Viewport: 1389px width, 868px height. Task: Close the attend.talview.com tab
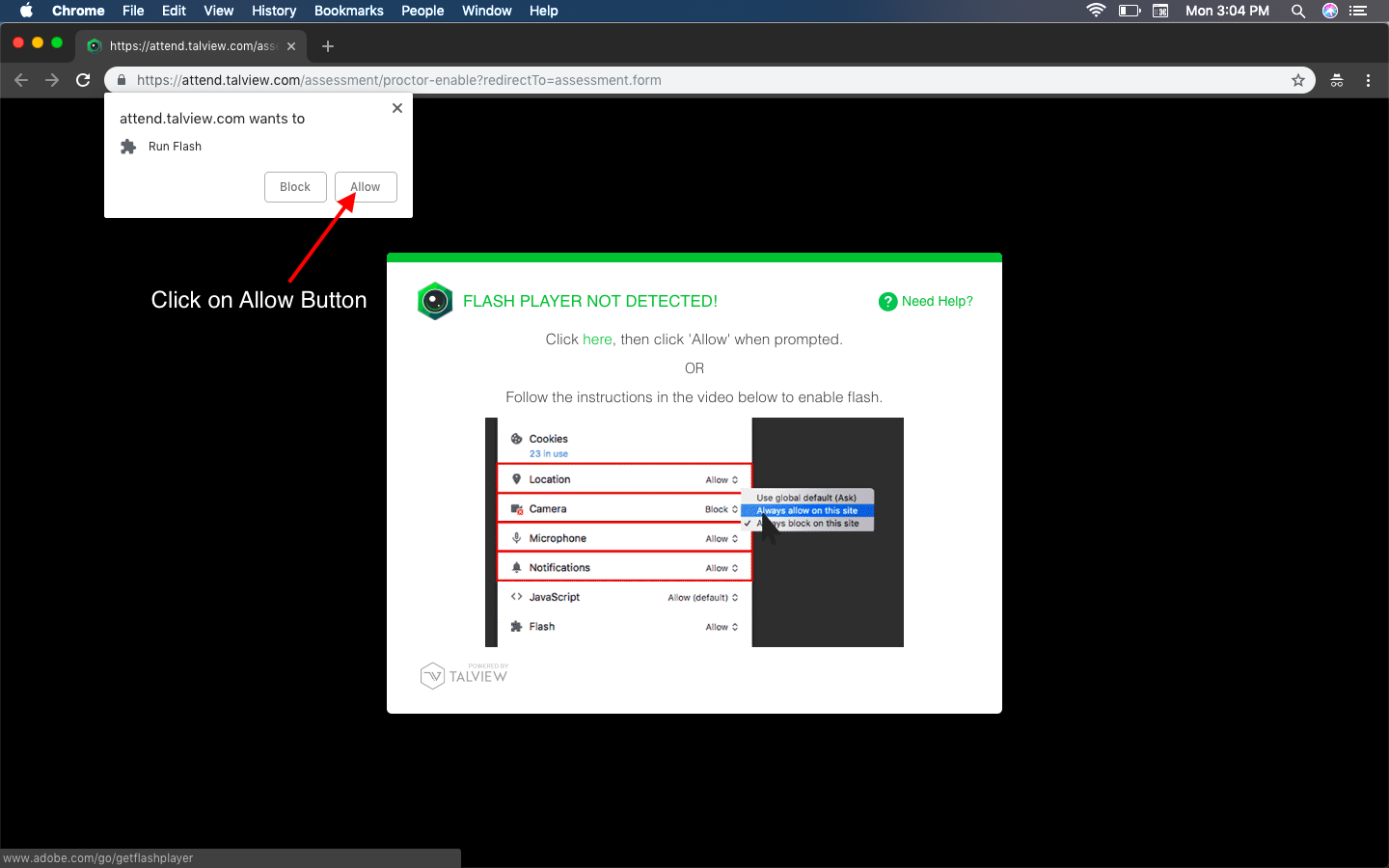point(291,46)
